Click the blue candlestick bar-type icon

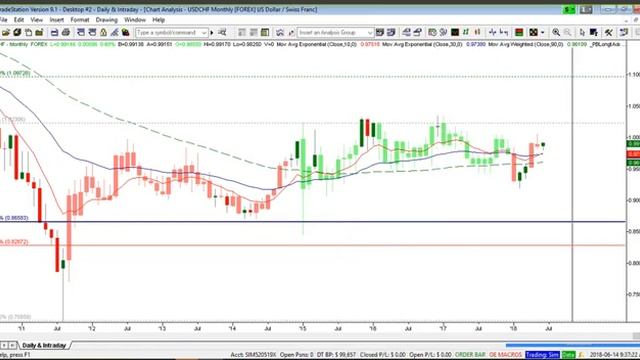pos(493,32)
